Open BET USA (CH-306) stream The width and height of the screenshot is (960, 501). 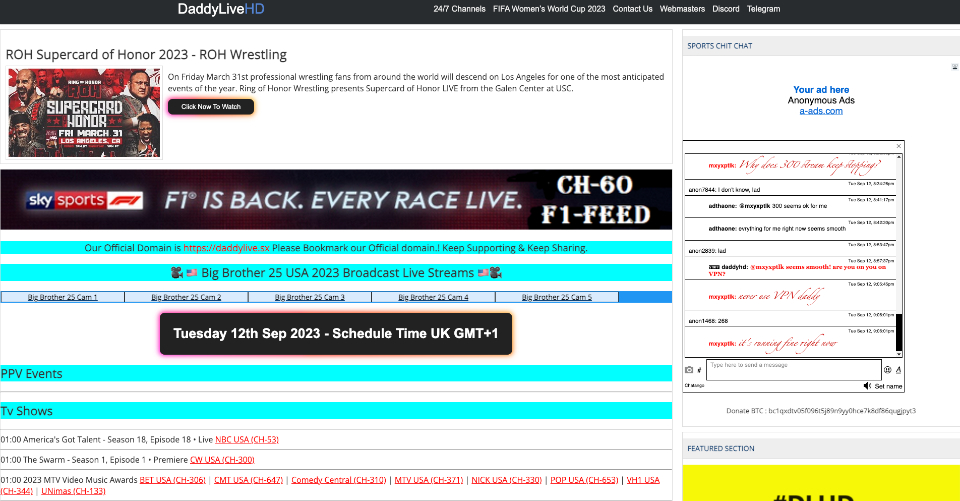click(173, 480)
